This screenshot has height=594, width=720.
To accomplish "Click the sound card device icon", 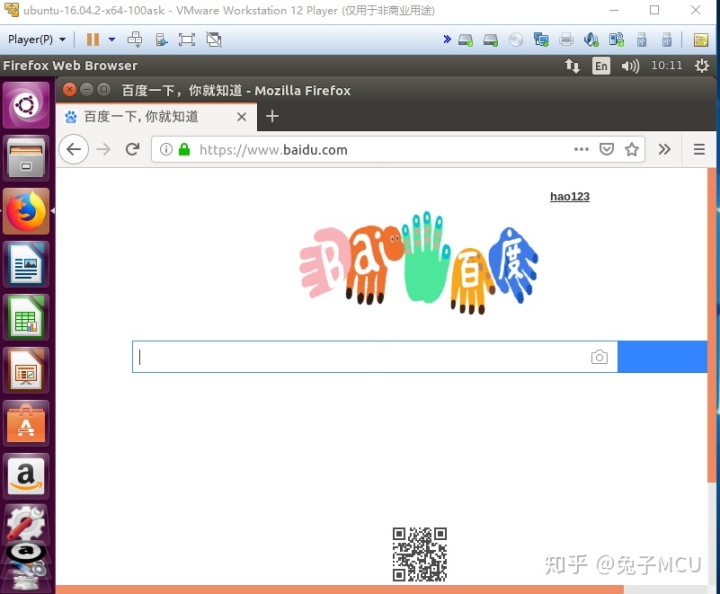I will [x=591, y=40].
